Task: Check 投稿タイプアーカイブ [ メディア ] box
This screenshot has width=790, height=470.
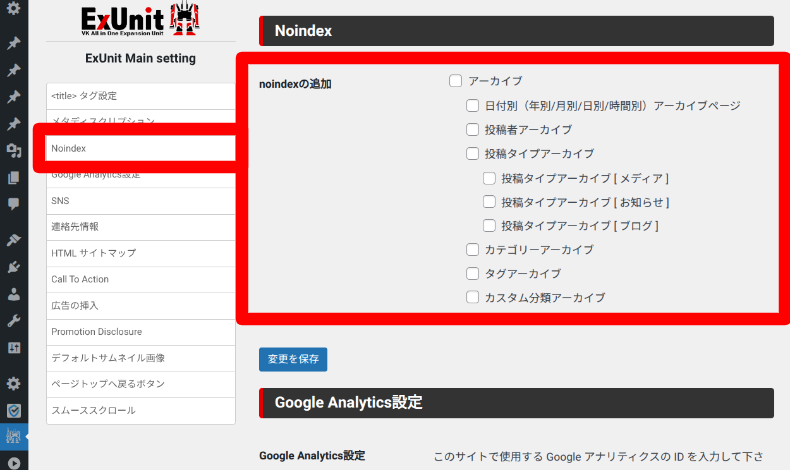Action: [x=489, y=178]
